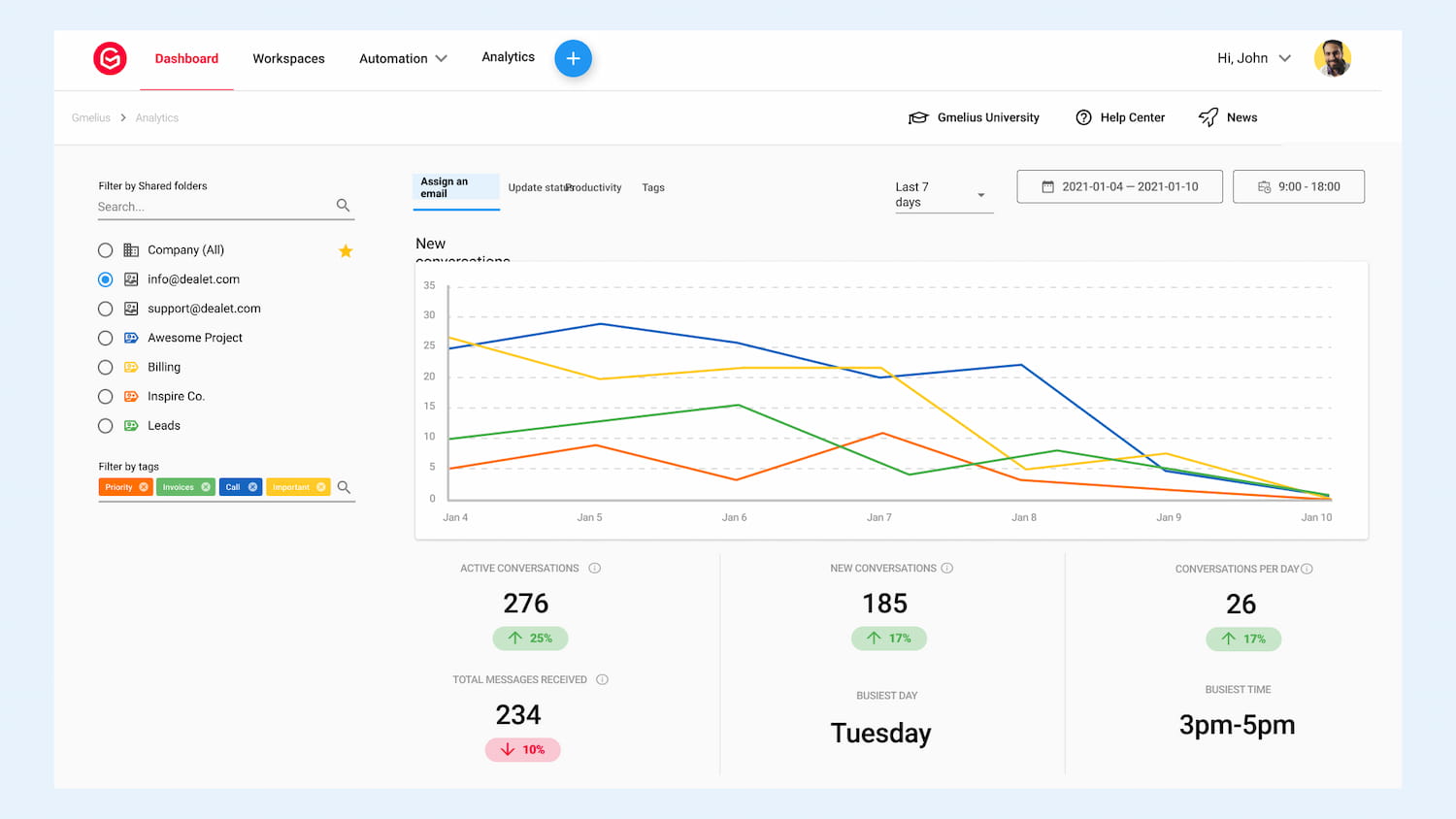This screenshot has height=819, width=1456.
Task: Select the support@dealet.com radio button
Action: [106, 309]
